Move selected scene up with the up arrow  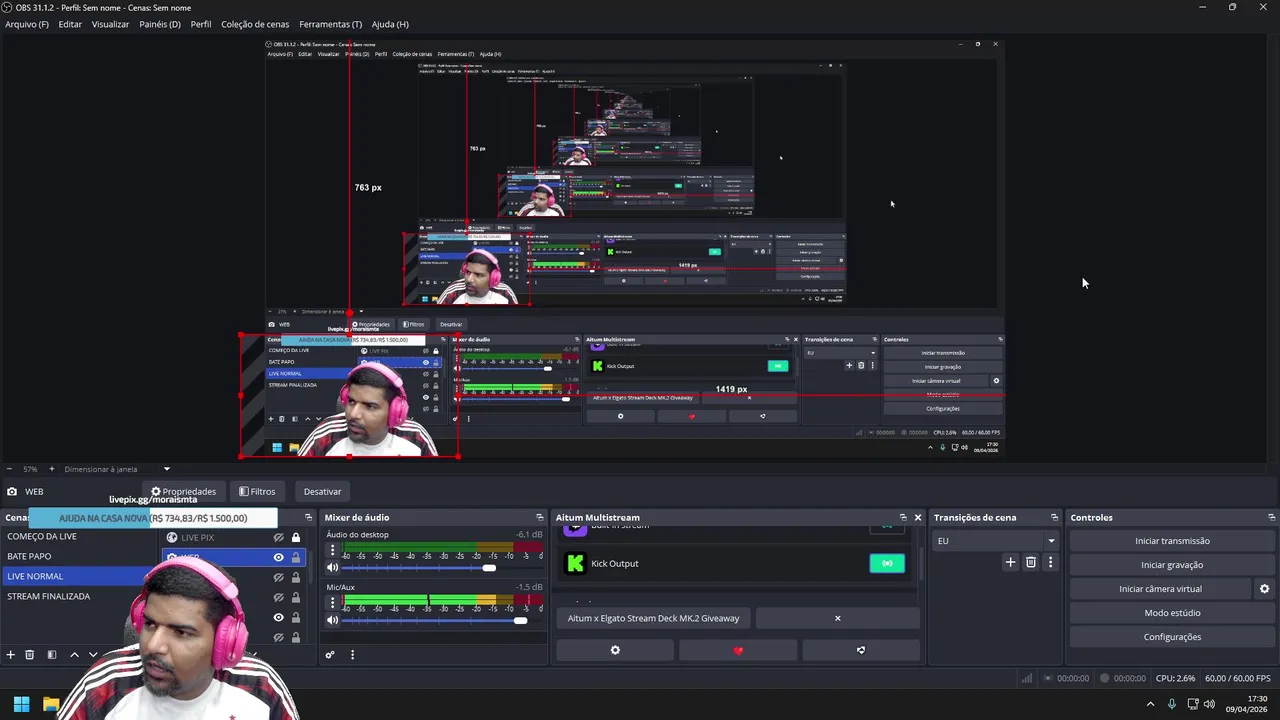74,654
